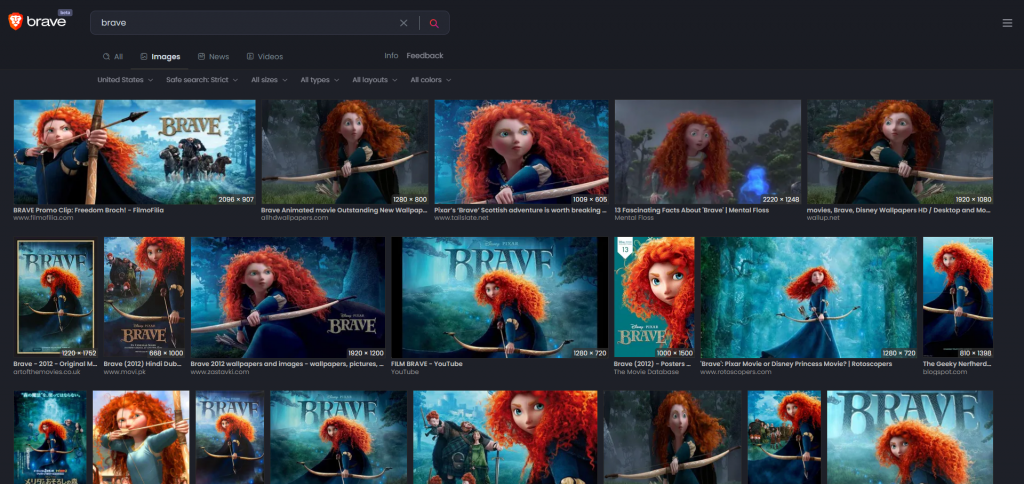Screen dimensions: 1024x484
Task: Open the hamburger menu
Action: click(x=1007, y=23)
